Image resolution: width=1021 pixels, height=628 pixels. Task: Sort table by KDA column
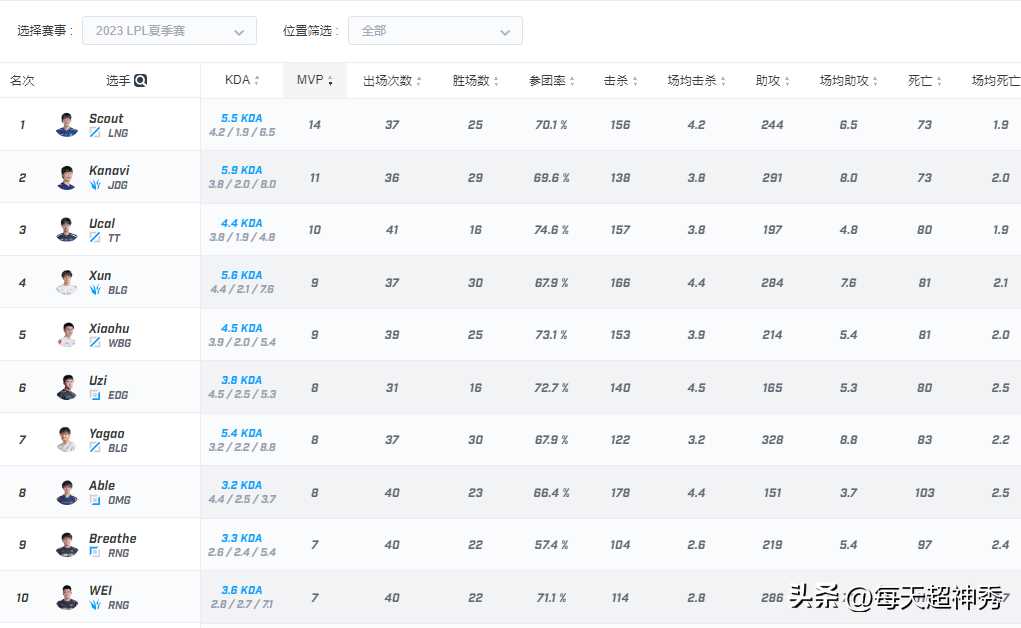[x=242, y=80]
